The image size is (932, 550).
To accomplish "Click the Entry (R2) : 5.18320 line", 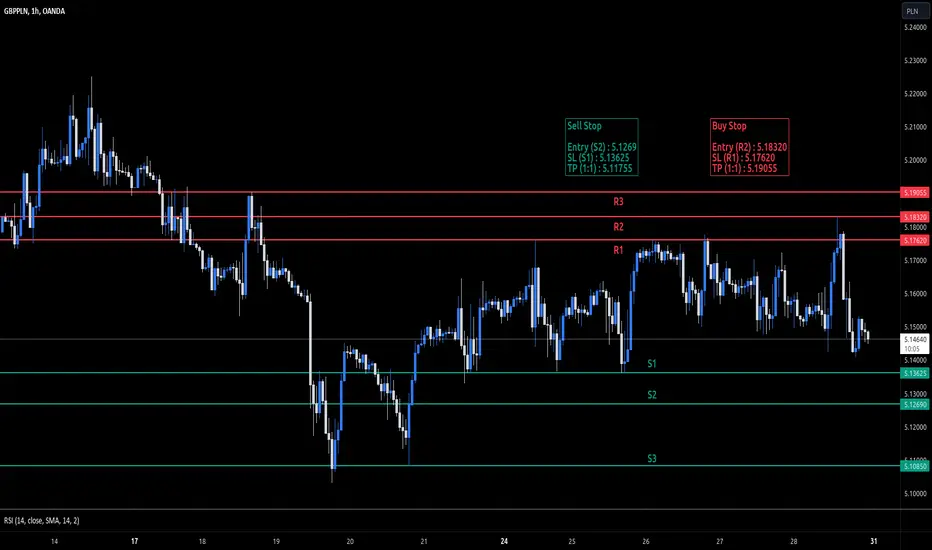I will (750, 147).
